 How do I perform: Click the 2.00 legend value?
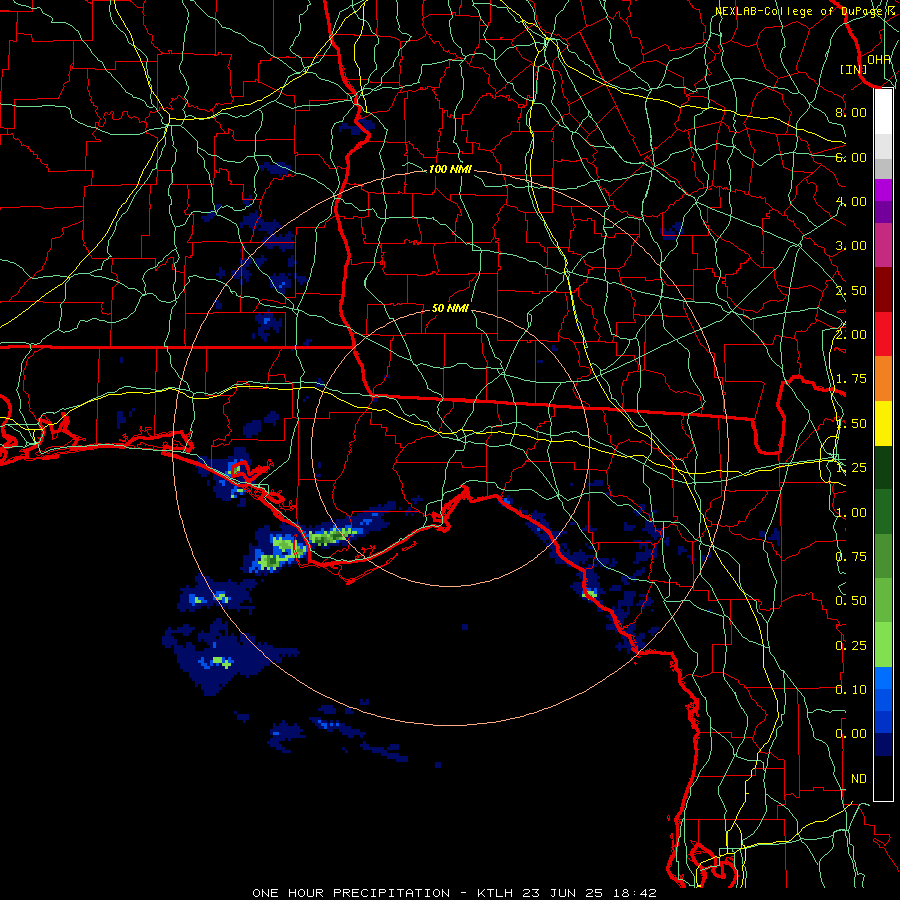click(851, 335)
